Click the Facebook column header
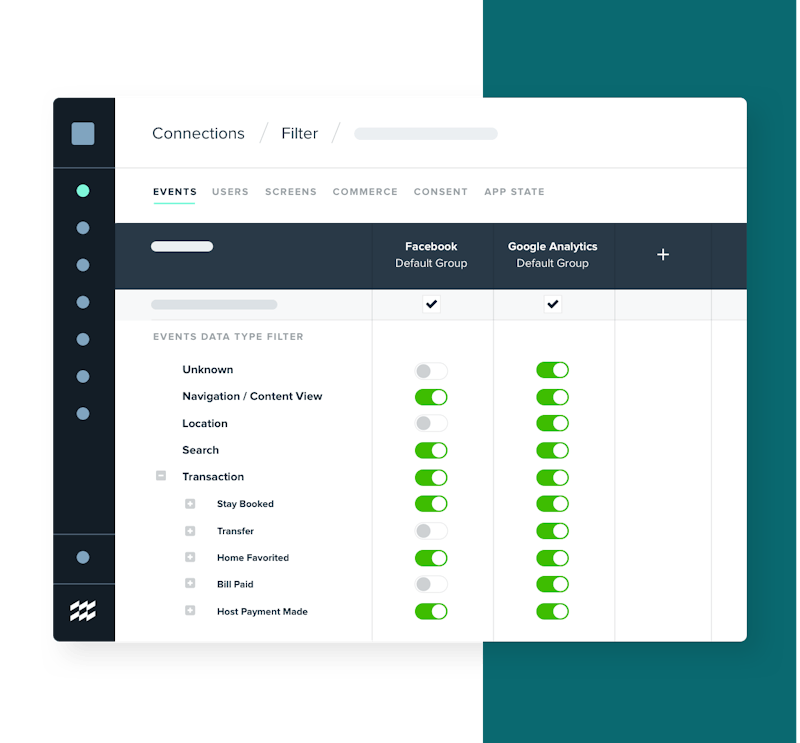This screenshot has width=800, height=743. [x=431, y=255]
